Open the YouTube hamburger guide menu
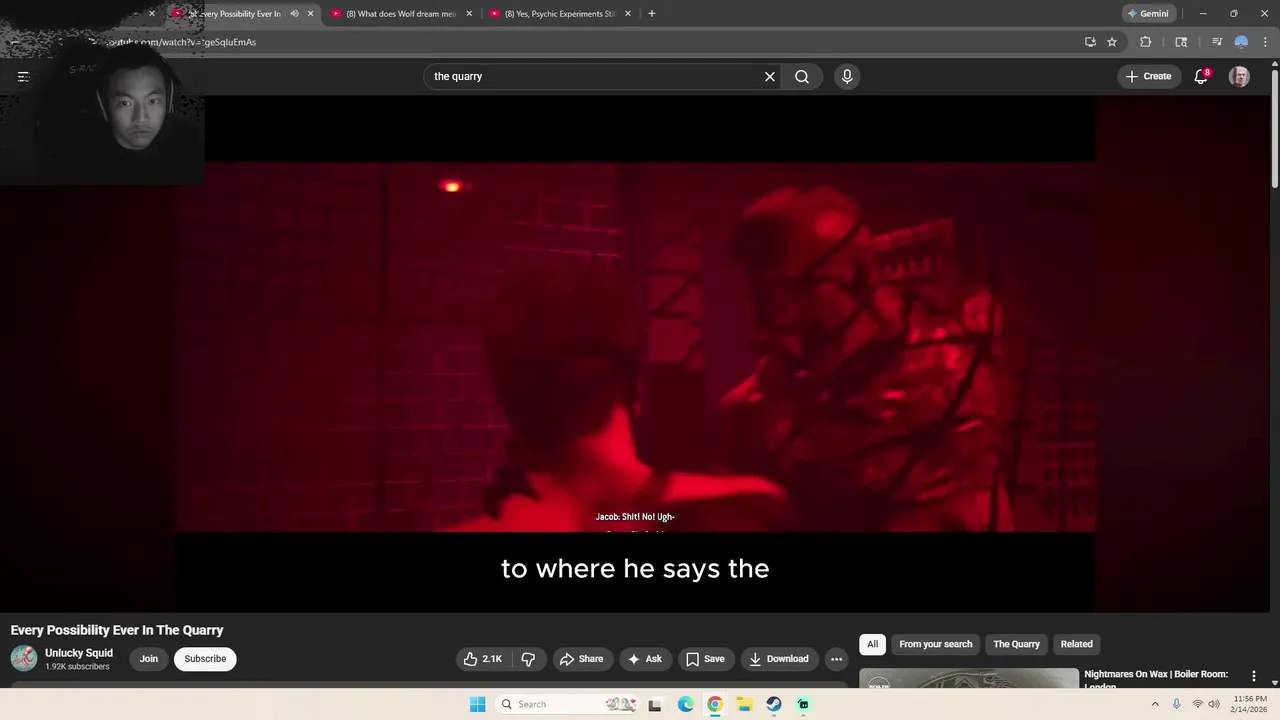This screenshot has height=720, width=1280. point(24,77)
